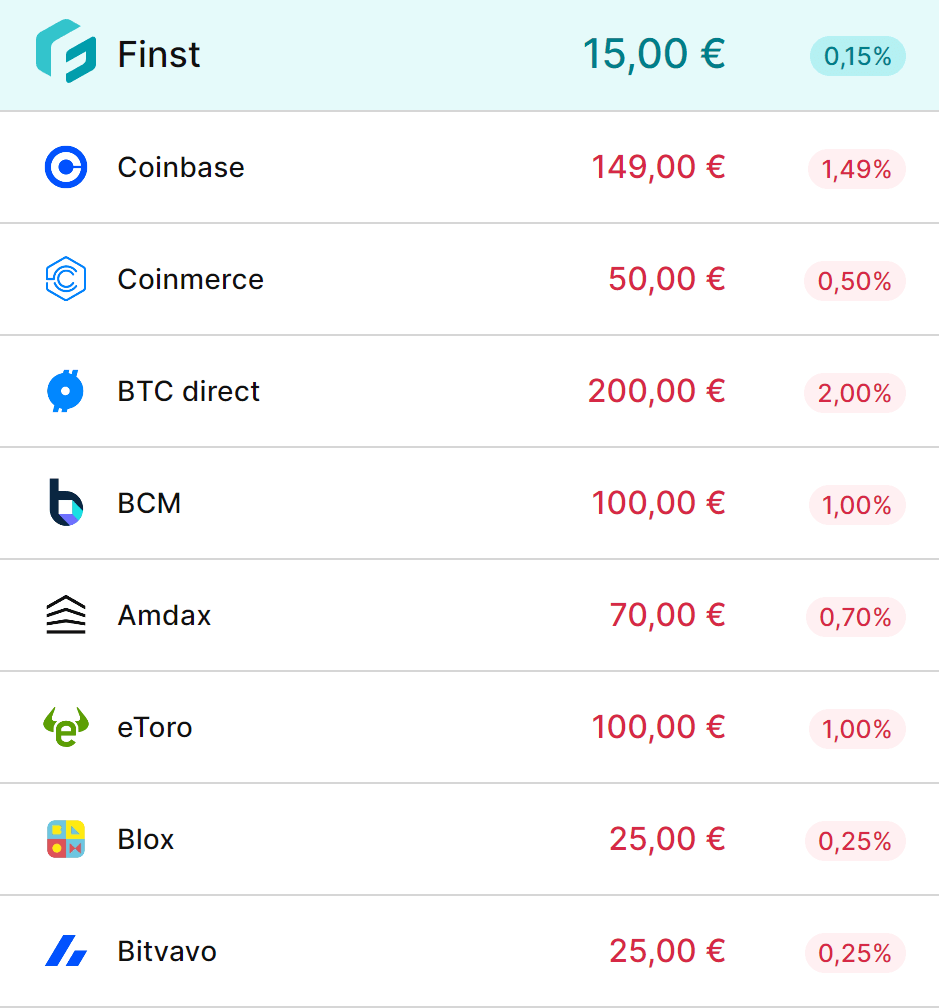
Task: Click the BTC direct 2,00% badge
Action: pyautogui.click(x=855, y=393)
